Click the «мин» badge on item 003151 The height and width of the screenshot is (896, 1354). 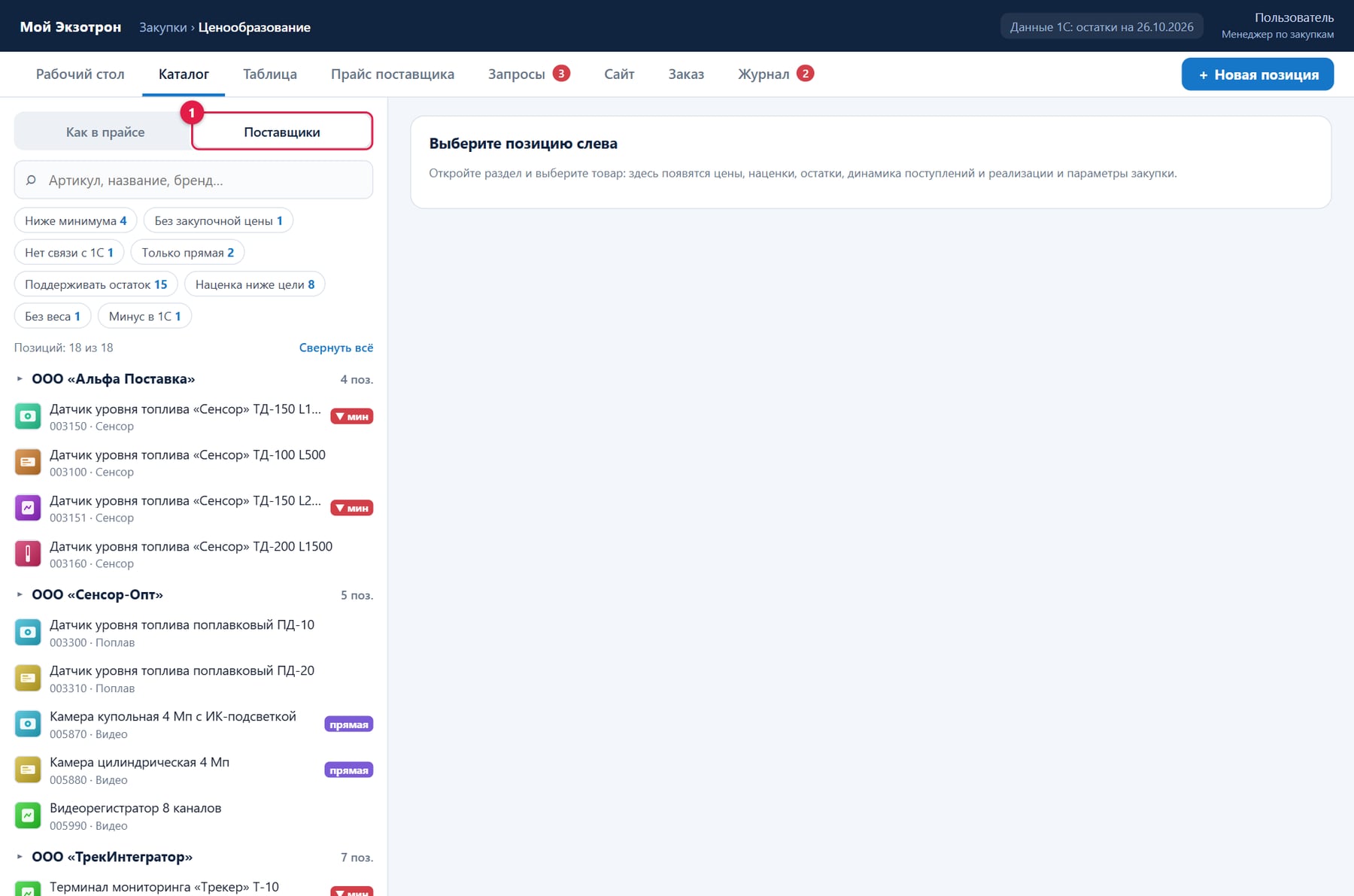point(352,509)
